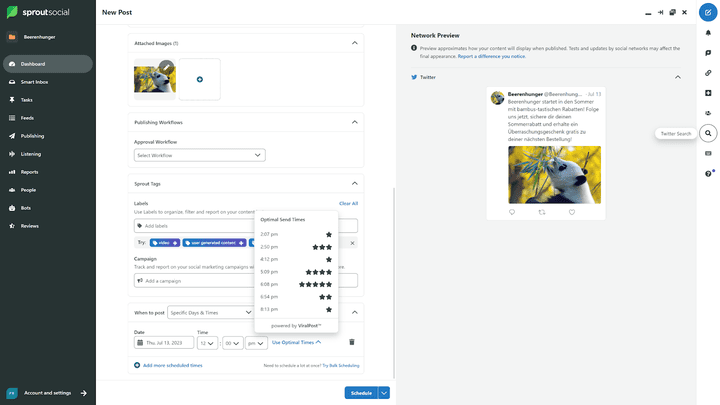This screenshot has height=405, width=720.
Task: Open Twitter Search magnifier icon
Action: pyautogui.click(x=708, y=133)
